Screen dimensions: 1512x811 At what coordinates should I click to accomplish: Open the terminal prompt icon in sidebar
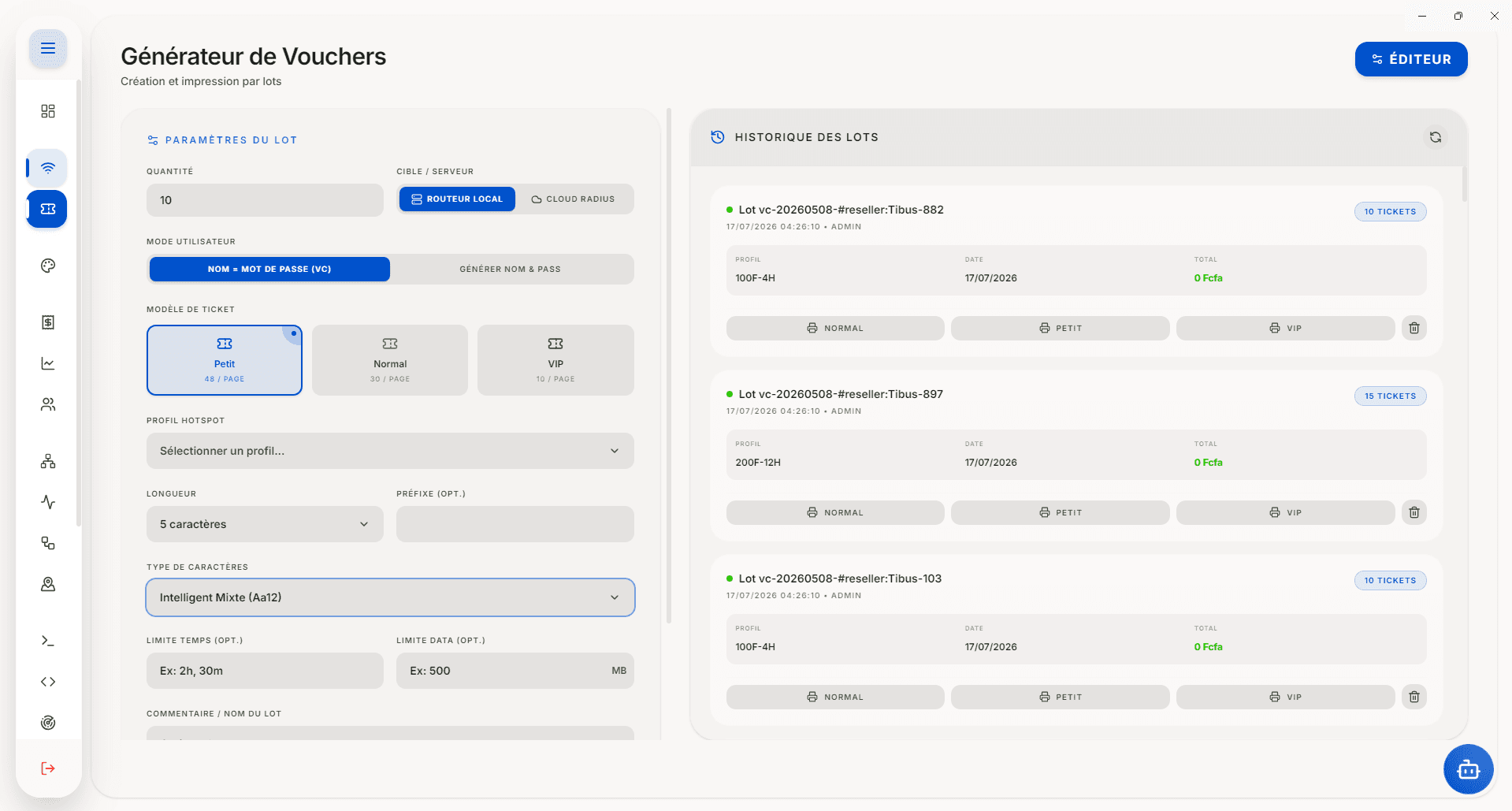click(48, 641)
